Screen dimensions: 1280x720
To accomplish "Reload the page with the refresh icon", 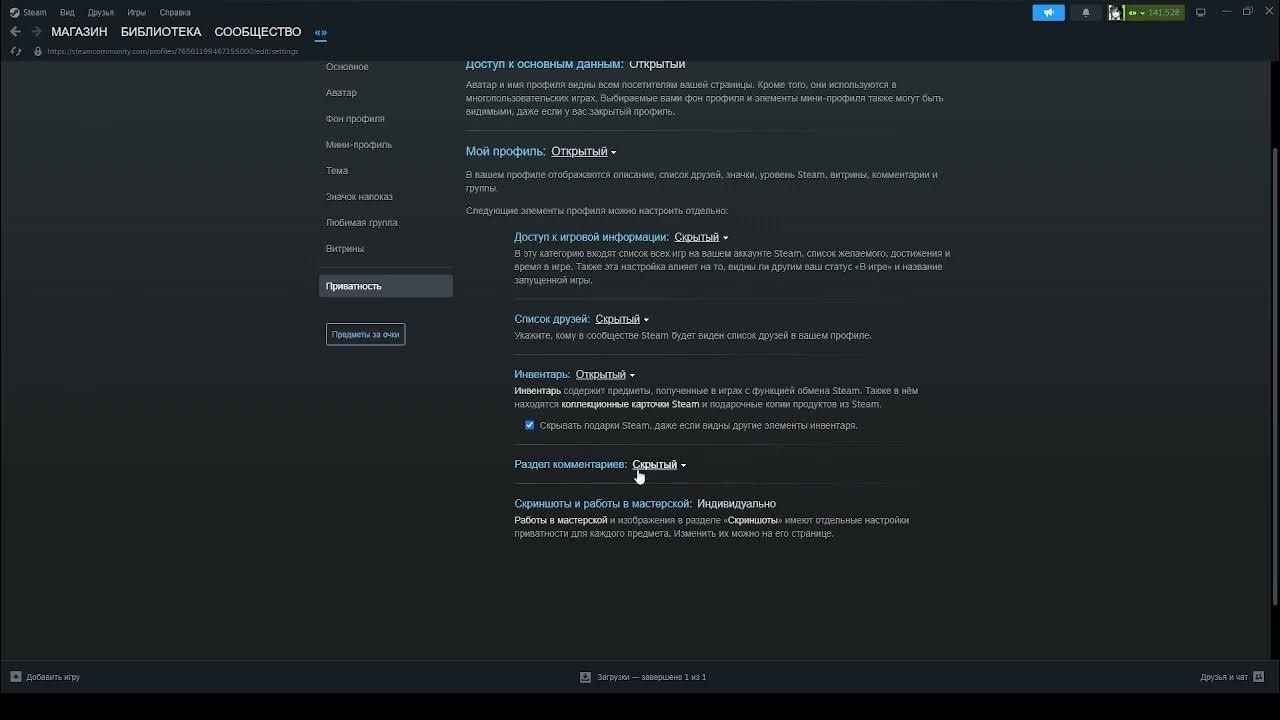I will [16, 51].
